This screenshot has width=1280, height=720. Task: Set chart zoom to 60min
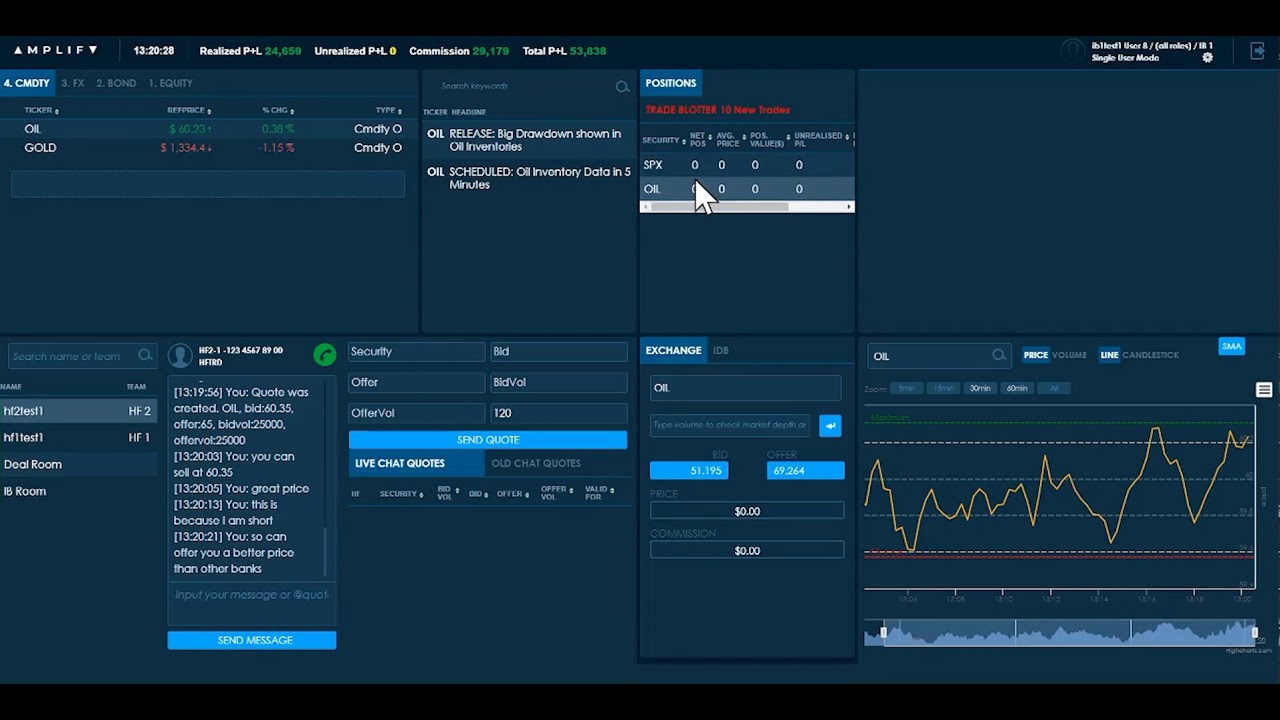[1017, 388]
